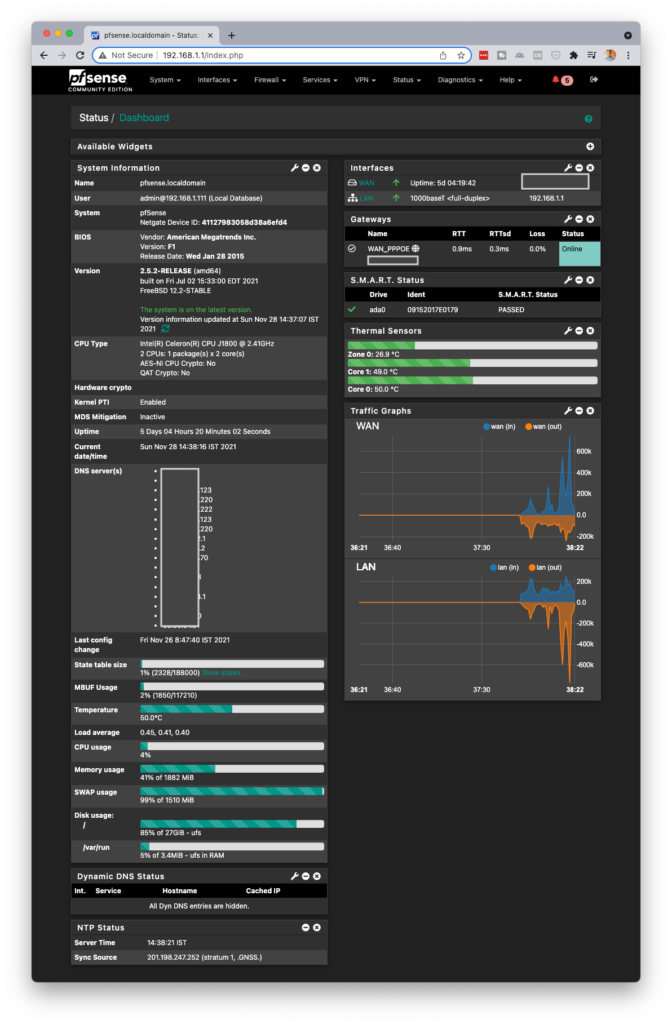Minimize the Traffic Graphs widget
The image size is (672, 1024).
579,411
